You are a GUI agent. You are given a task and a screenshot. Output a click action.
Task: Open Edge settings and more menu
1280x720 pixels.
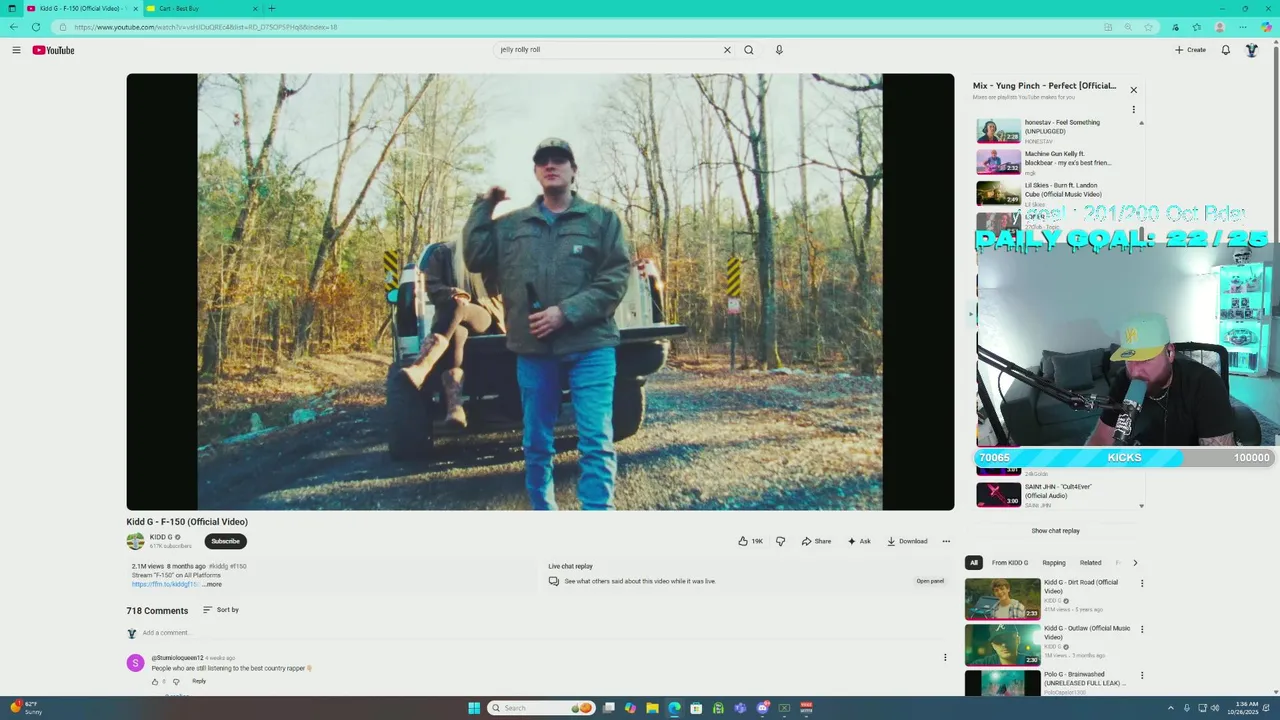point(1243,27)
